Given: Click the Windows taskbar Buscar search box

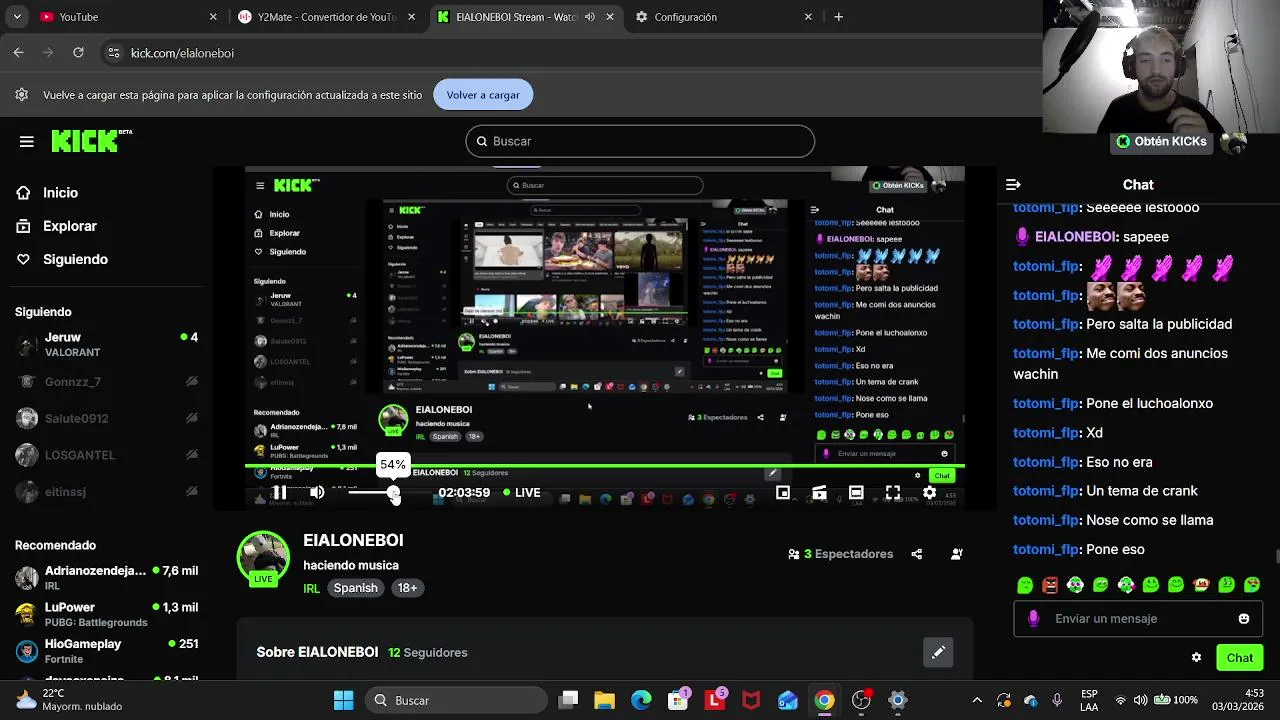Looking at the screenshot, I should click(457, 700).
